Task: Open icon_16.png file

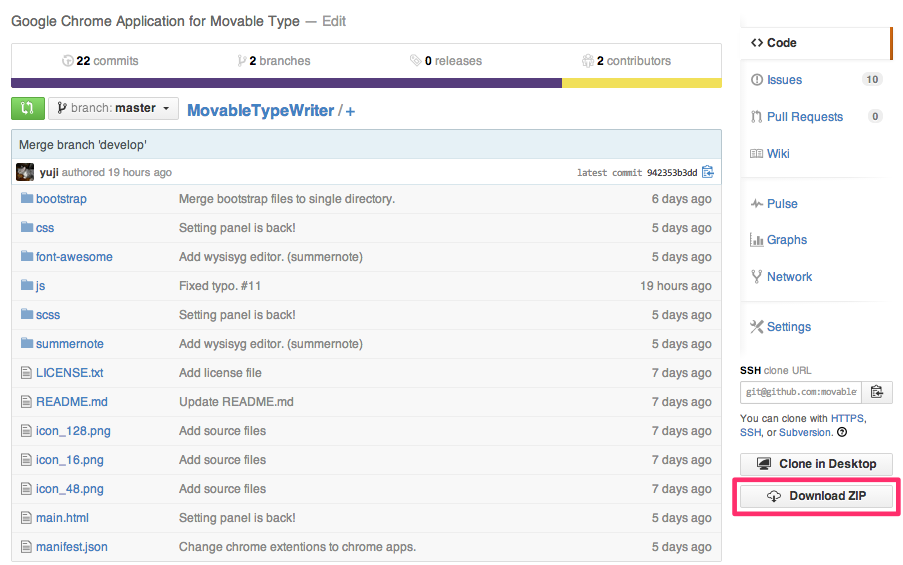Action: coord(70,460)
